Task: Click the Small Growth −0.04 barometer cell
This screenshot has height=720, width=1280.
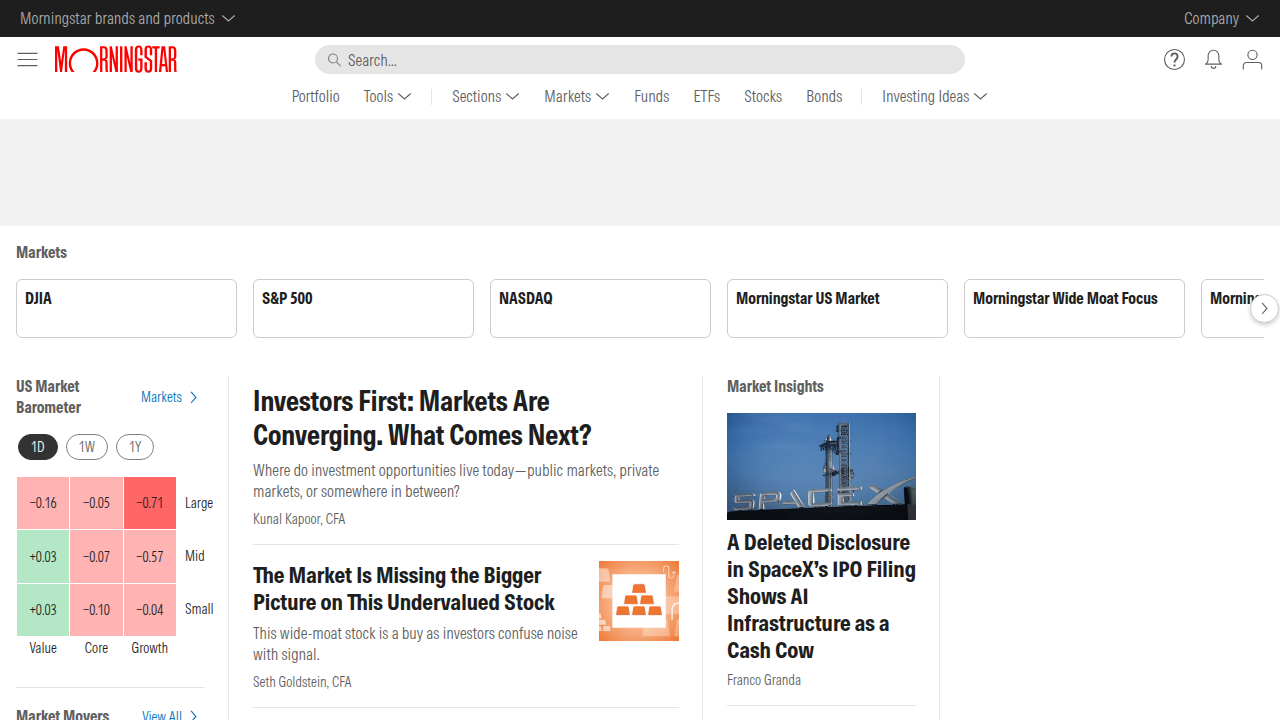Action: tap(150, 609)
